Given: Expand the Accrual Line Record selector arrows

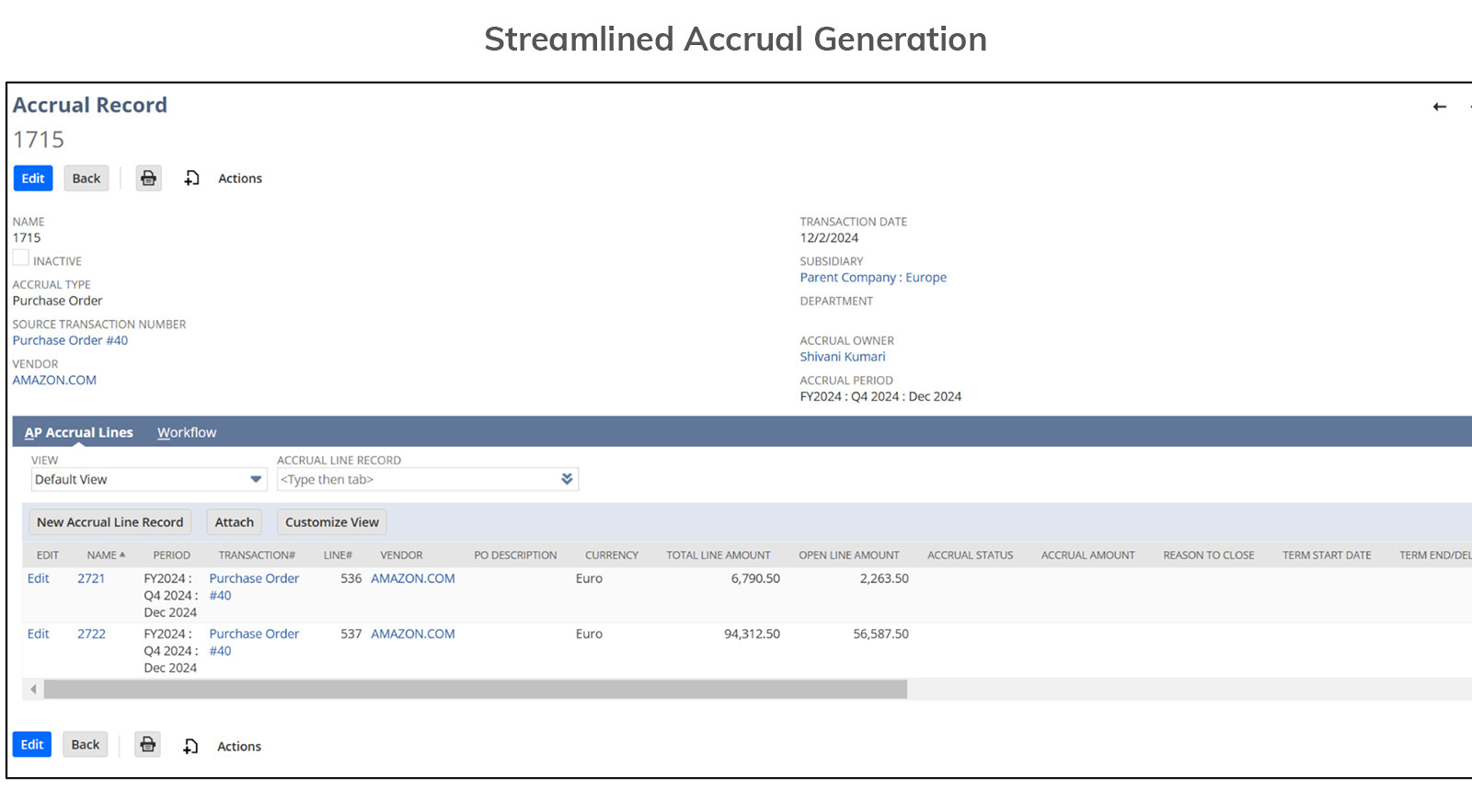Looking at the screenshot, I should coord(567,479).
